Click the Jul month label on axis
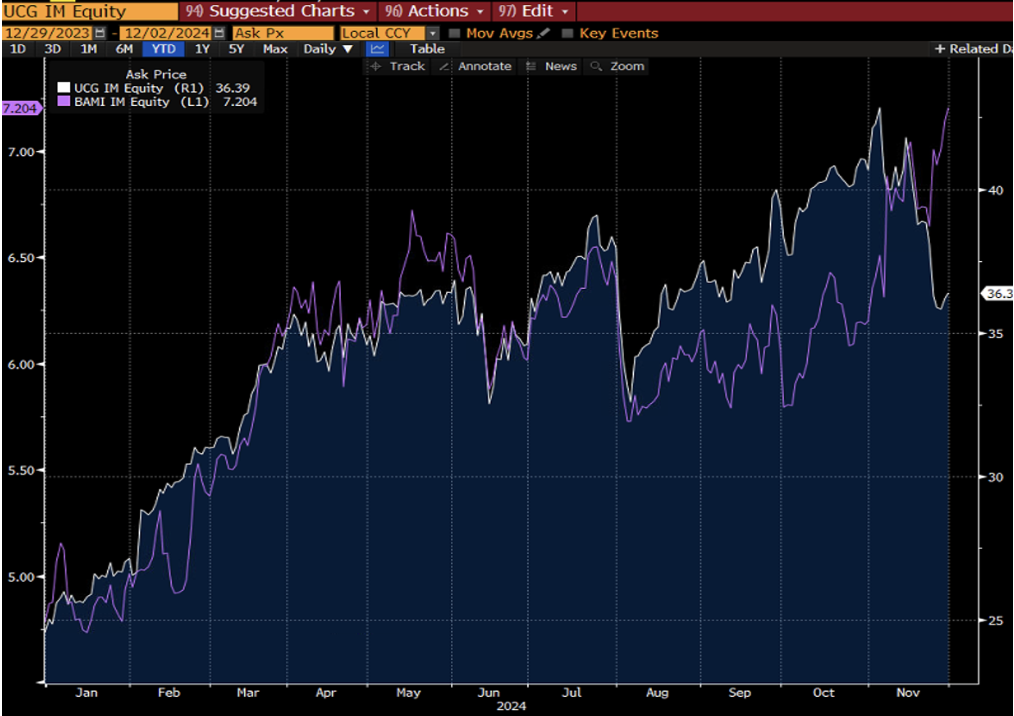The width and height of the screenshot is (1014, 716). click(571, 693)
